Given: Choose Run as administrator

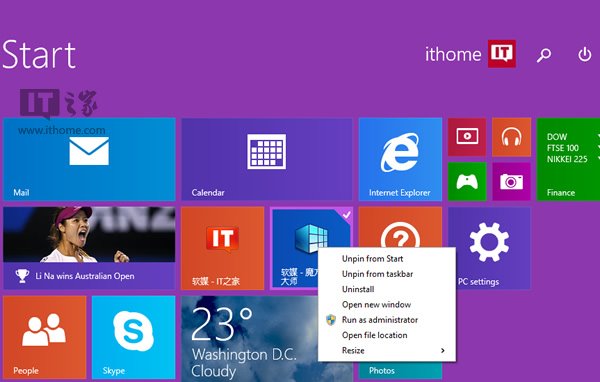Looking at the screenshot, I should [x=380, y=320].
